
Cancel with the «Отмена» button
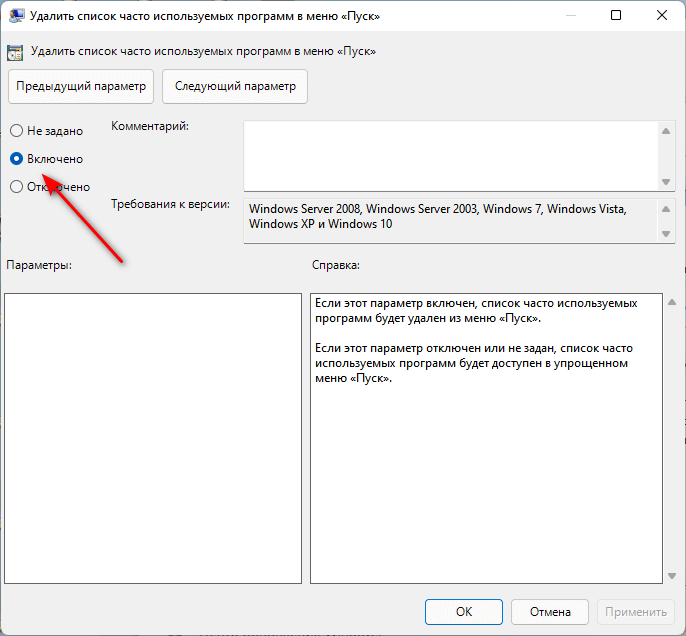[x=550, y=612]
